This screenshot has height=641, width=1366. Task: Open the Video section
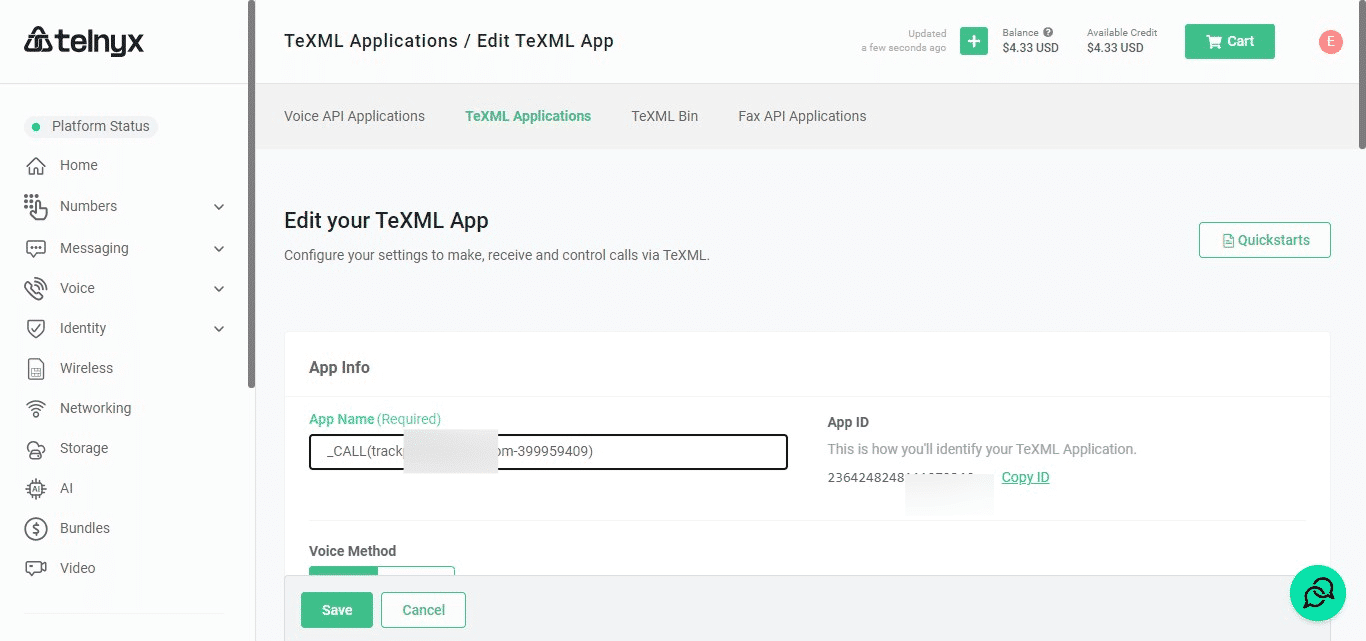coord(77,568)
